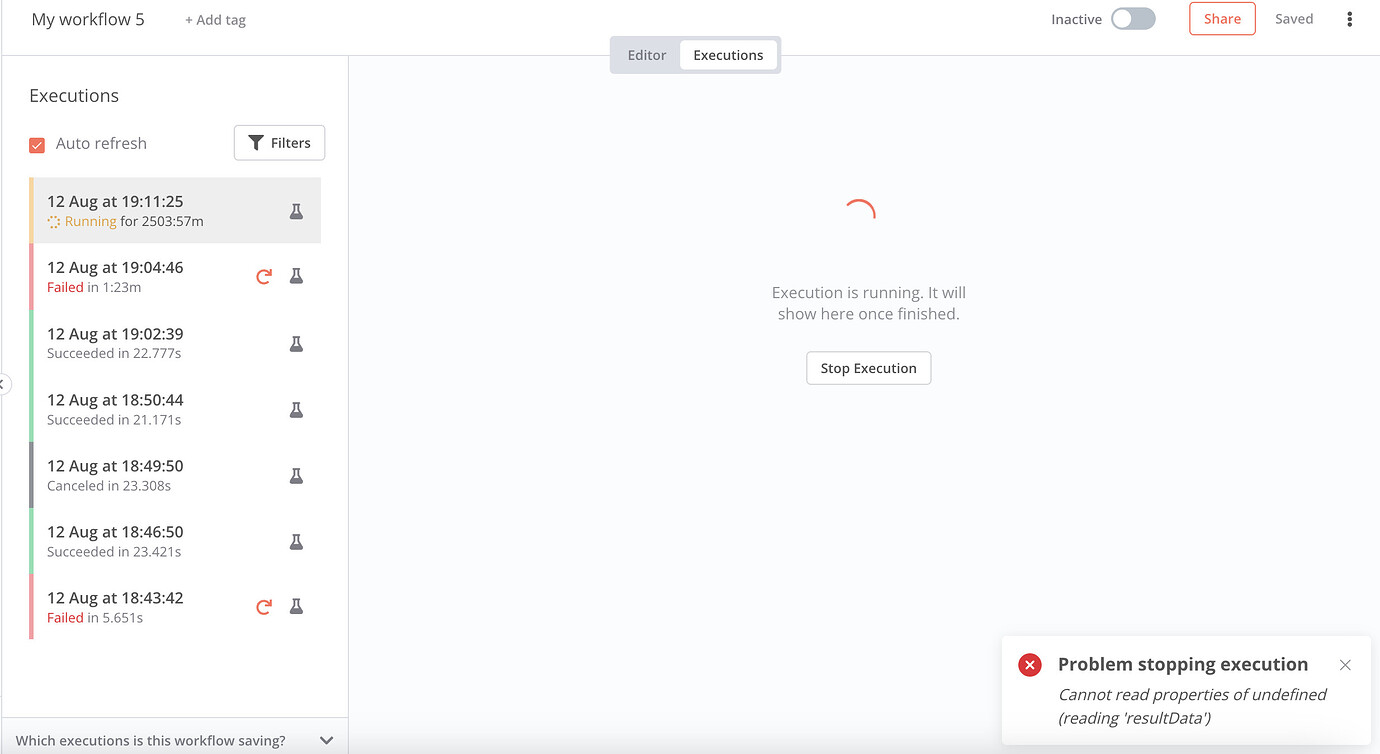
Task: Disable Auto refresh
Action: coord(37,144)
